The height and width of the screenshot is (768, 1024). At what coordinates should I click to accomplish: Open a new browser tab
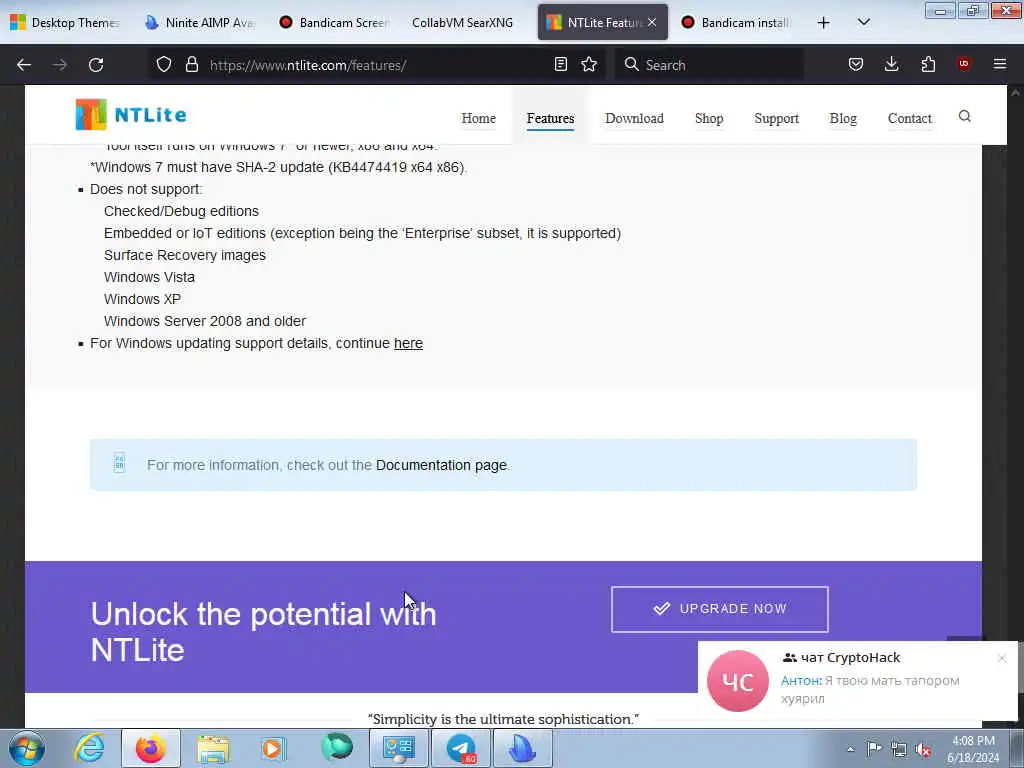coord(824,23)
